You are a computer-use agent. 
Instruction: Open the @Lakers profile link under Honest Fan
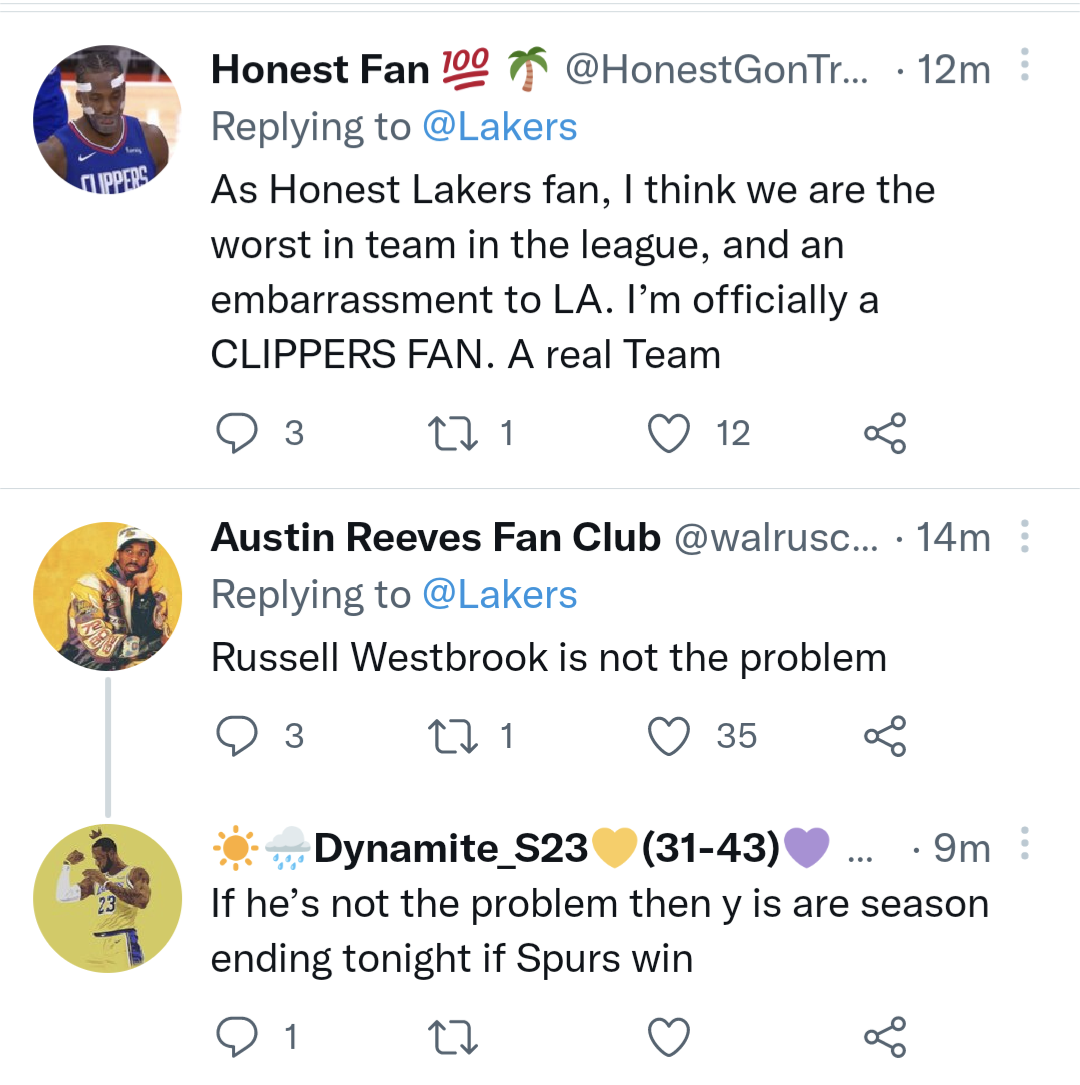point(500,126)
